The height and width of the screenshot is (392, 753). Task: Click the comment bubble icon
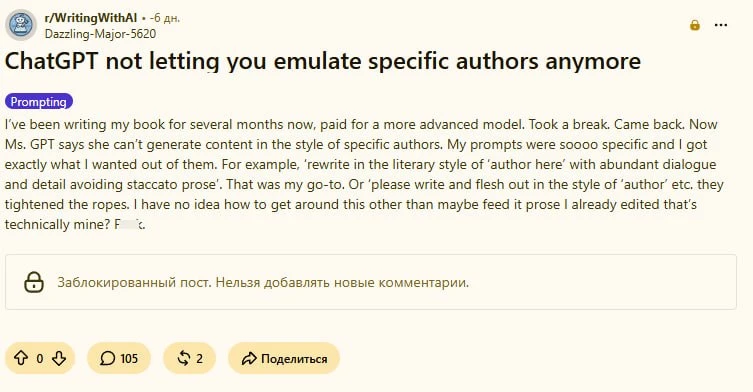[x=107, y=358]
